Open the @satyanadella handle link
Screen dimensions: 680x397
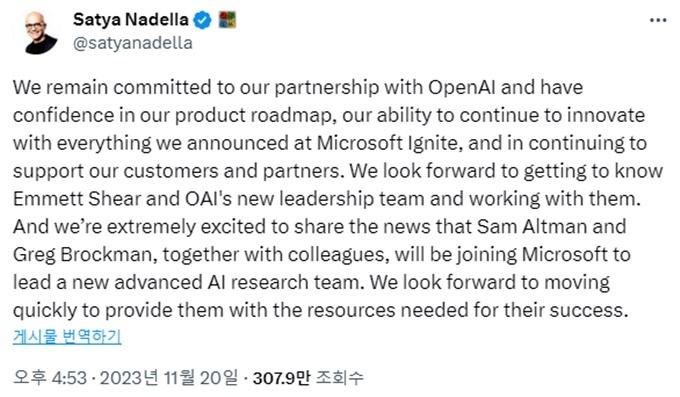(x=133, y=43)
